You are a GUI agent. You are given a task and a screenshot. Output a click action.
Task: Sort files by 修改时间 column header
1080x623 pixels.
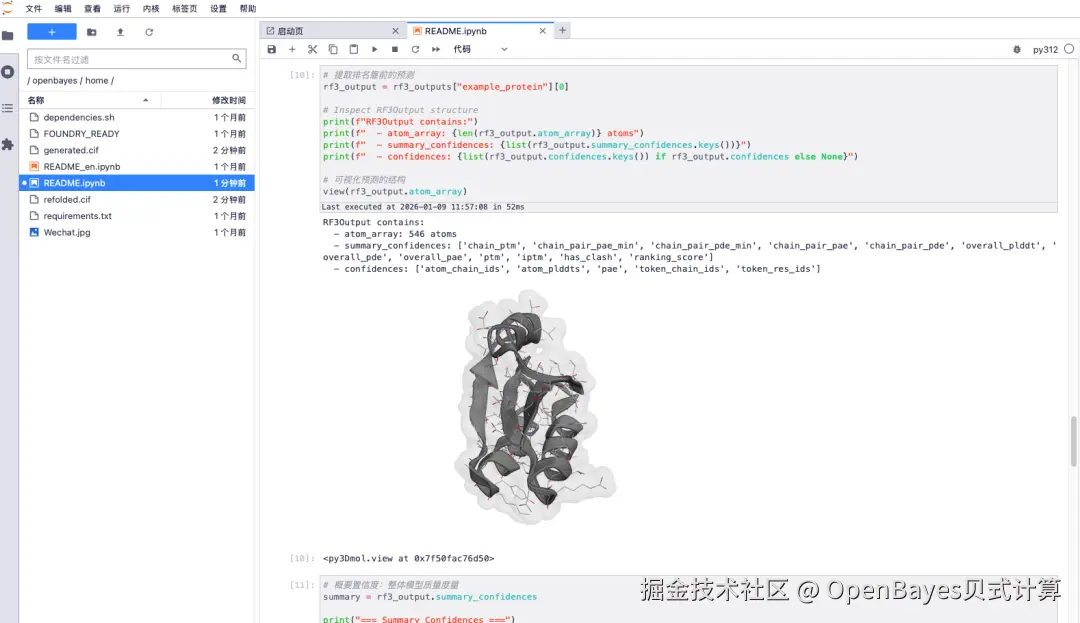208,101
